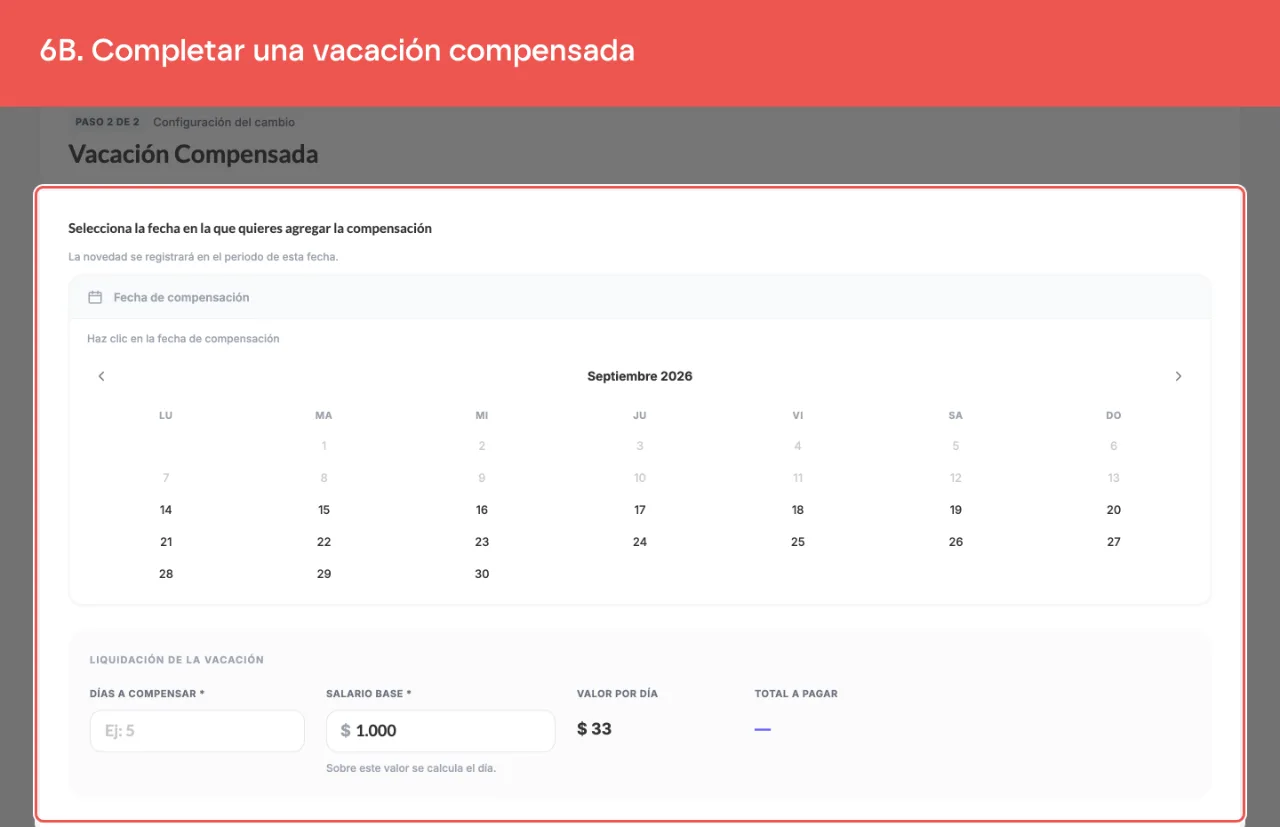The height and width of the screenshot is (827, 1280).
Task: Click the DO weekday column header
Action: click(x=1114, y=415)
